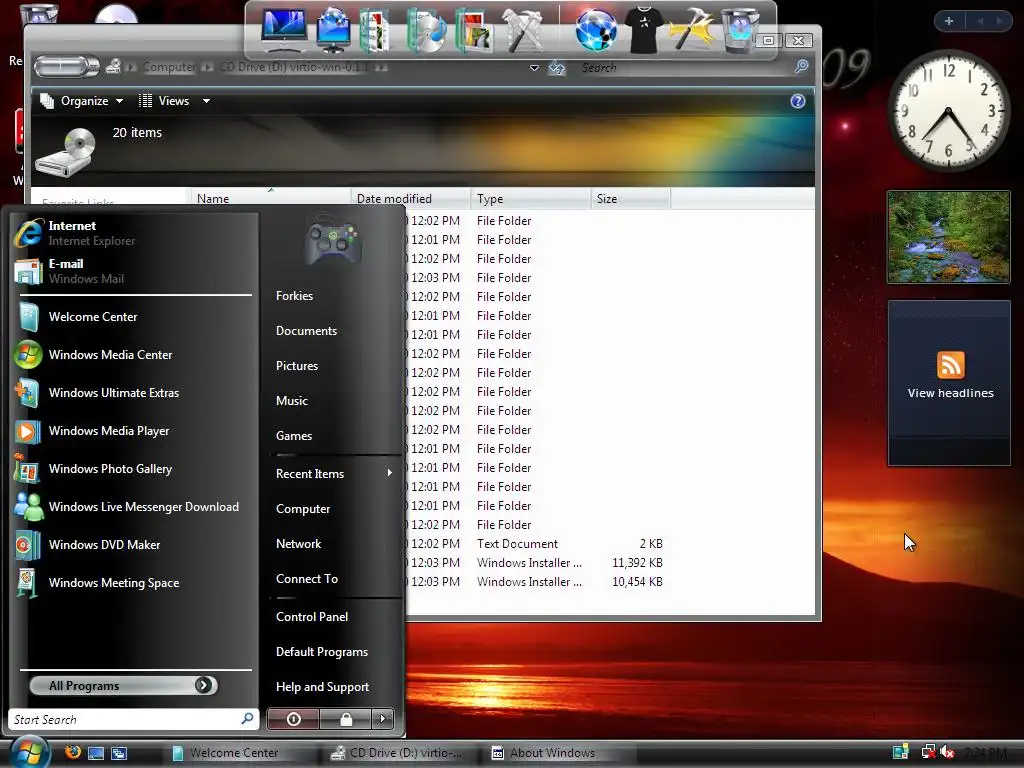Click the back/forward navigation buttons in explorer
Viewport: 1024px width, 768px height.
click(x=67, y=67)
